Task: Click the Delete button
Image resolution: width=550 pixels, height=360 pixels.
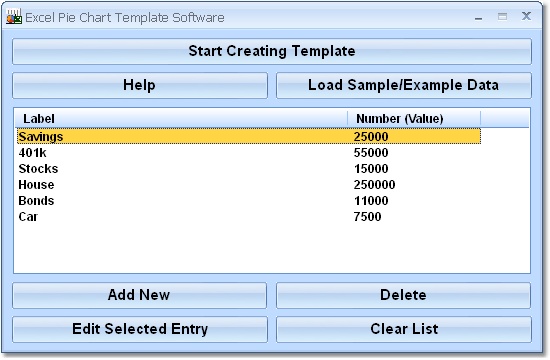Action: pyautogui.click(x=403, y=295)
